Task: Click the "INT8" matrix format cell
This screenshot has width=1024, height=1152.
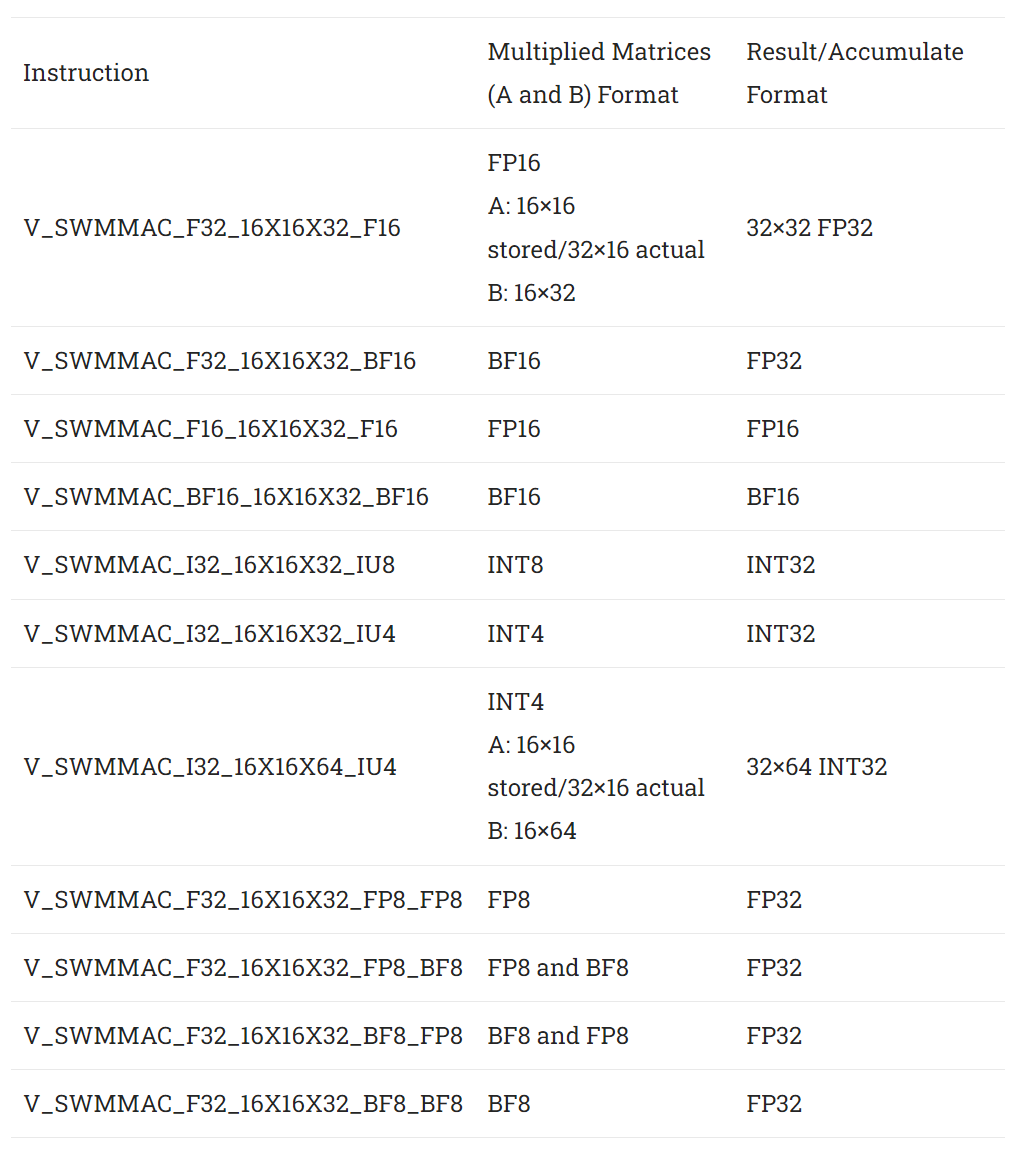Action: click(x=515, y=565)
